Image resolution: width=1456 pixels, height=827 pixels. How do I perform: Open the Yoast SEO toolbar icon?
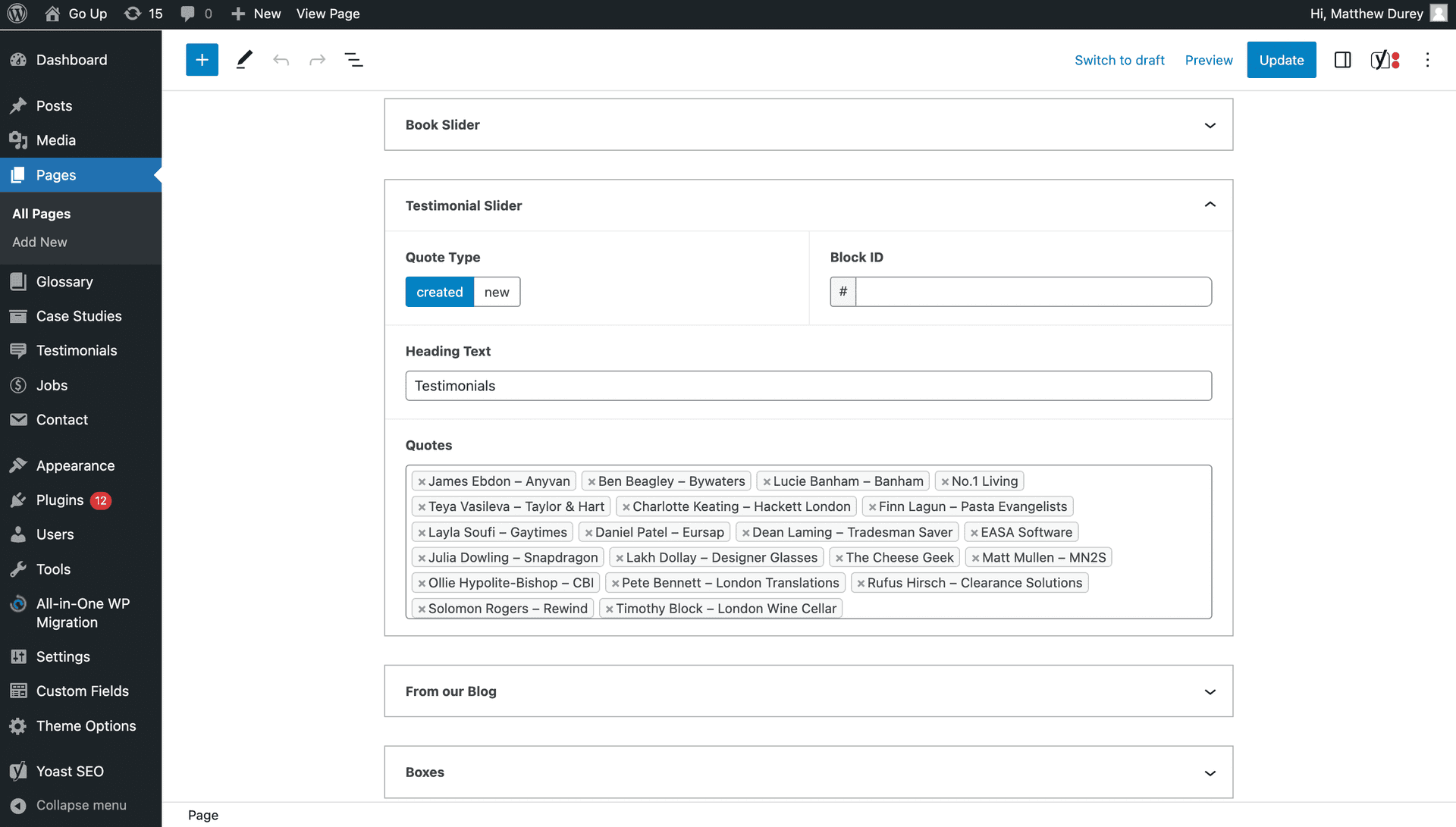tap(1385, 60)
